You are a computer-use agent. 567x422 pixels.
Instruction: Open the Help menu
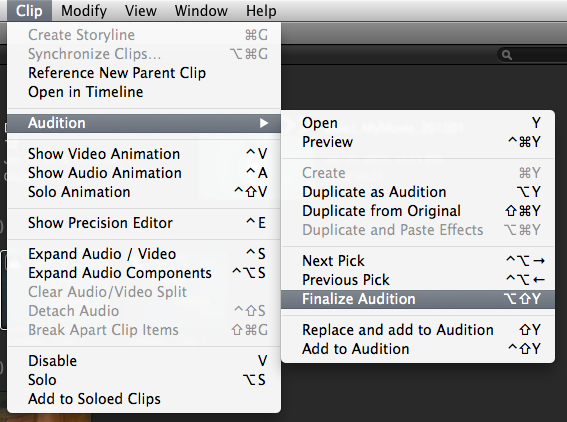[x=261, y=10]
